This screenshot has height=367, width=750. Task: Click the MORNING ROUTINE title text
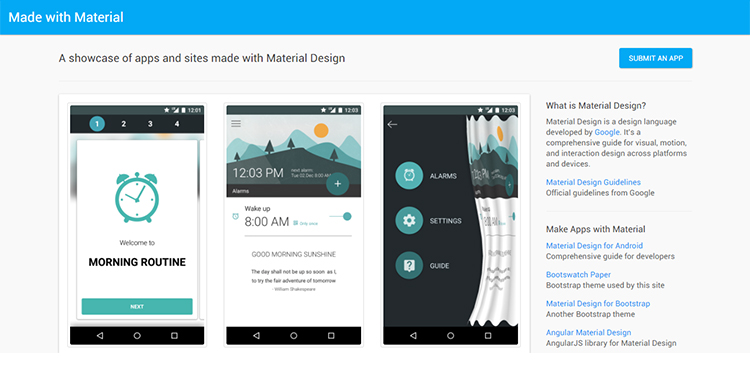[x=137, y=262]
